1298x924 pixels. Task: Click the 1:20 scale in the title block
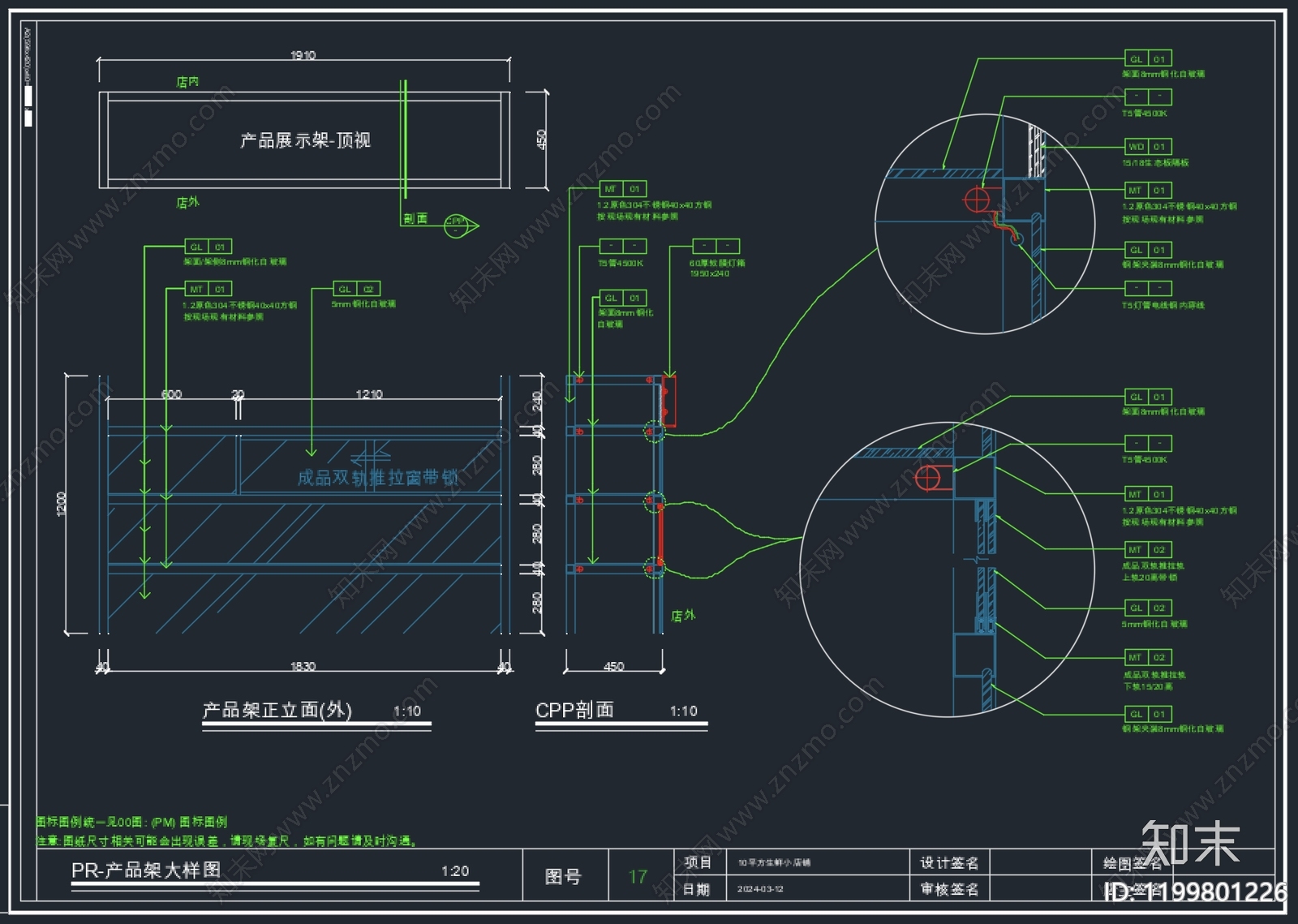[x=455, y=871]
